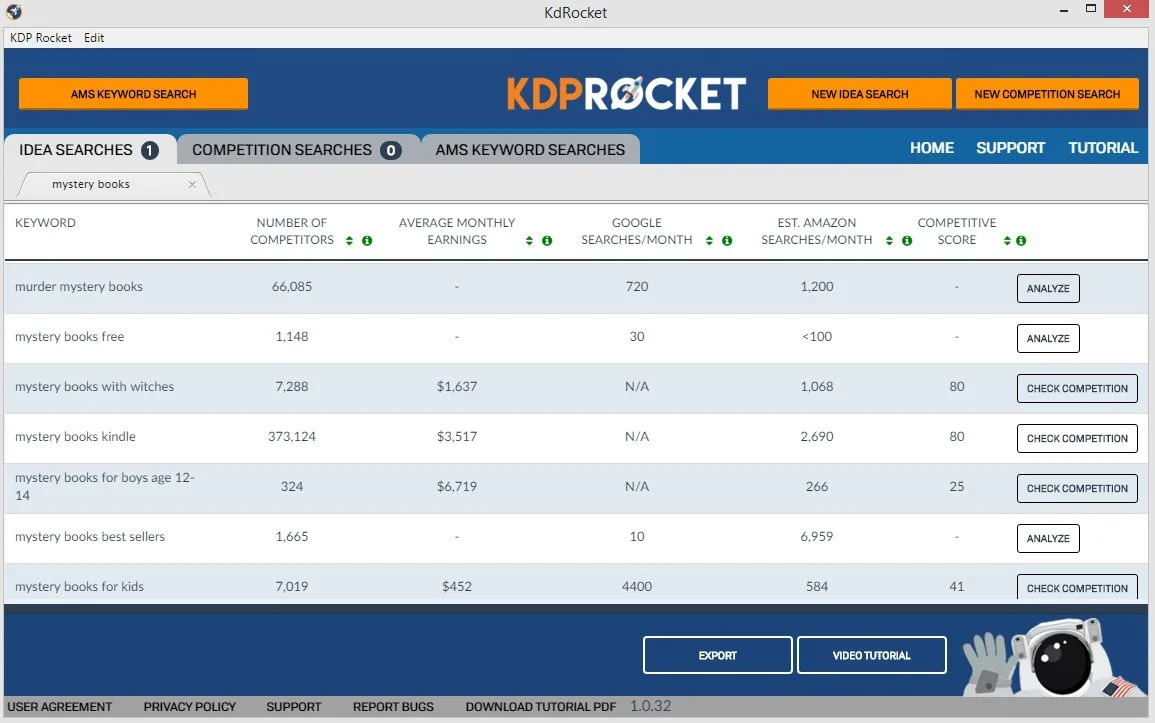Open the Tutorial link
Screen dimensions: 1155x723
[1103, 148]
